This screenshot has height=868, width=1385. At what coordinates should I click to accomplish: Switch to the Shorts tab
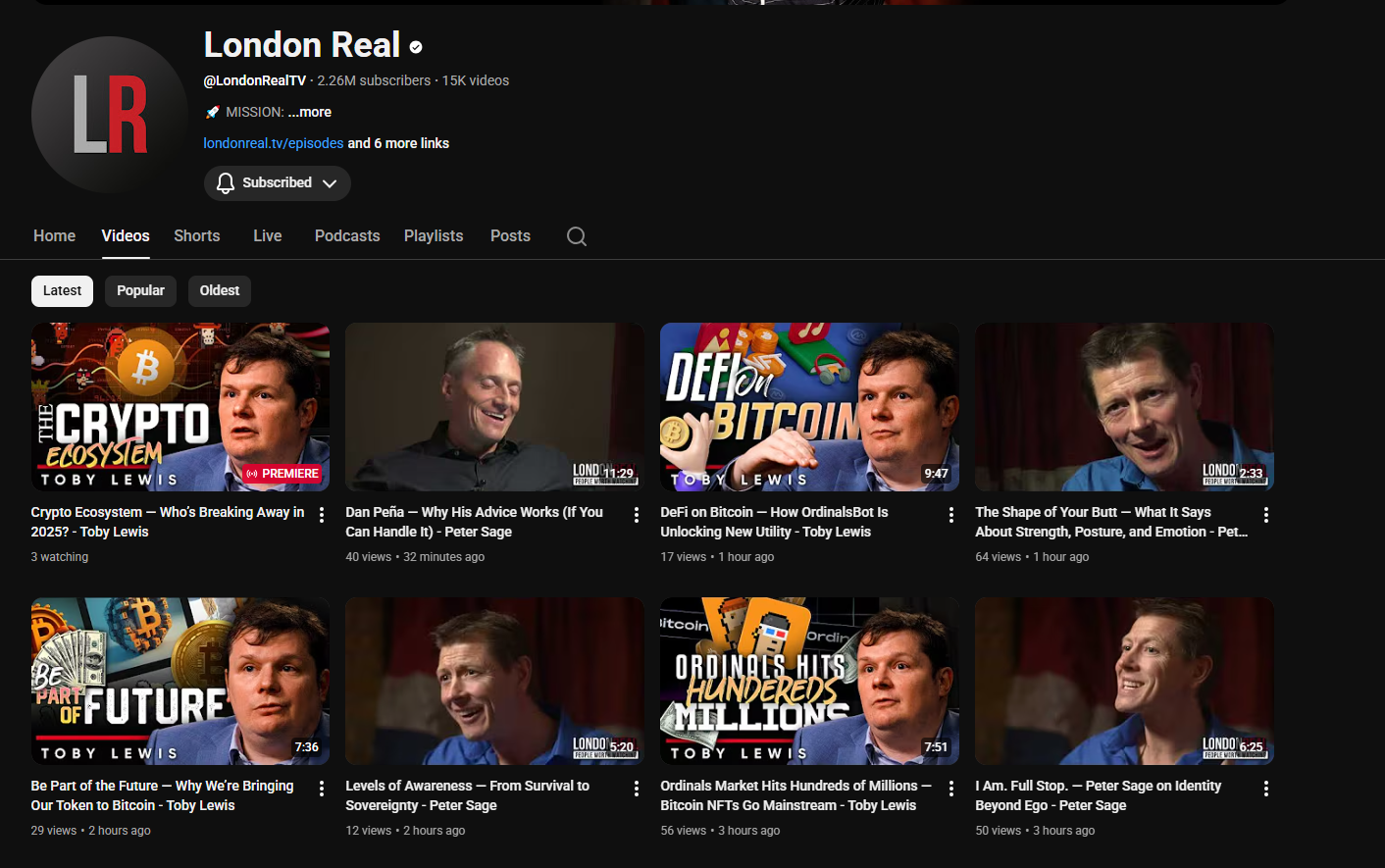click(197, 236)
